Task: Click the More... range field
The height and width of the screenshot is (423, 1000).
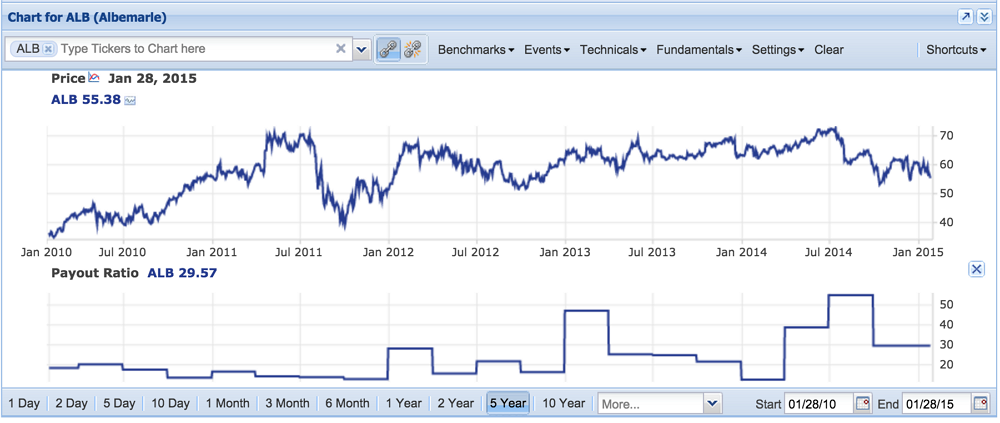Action: (x=650, y=403)
